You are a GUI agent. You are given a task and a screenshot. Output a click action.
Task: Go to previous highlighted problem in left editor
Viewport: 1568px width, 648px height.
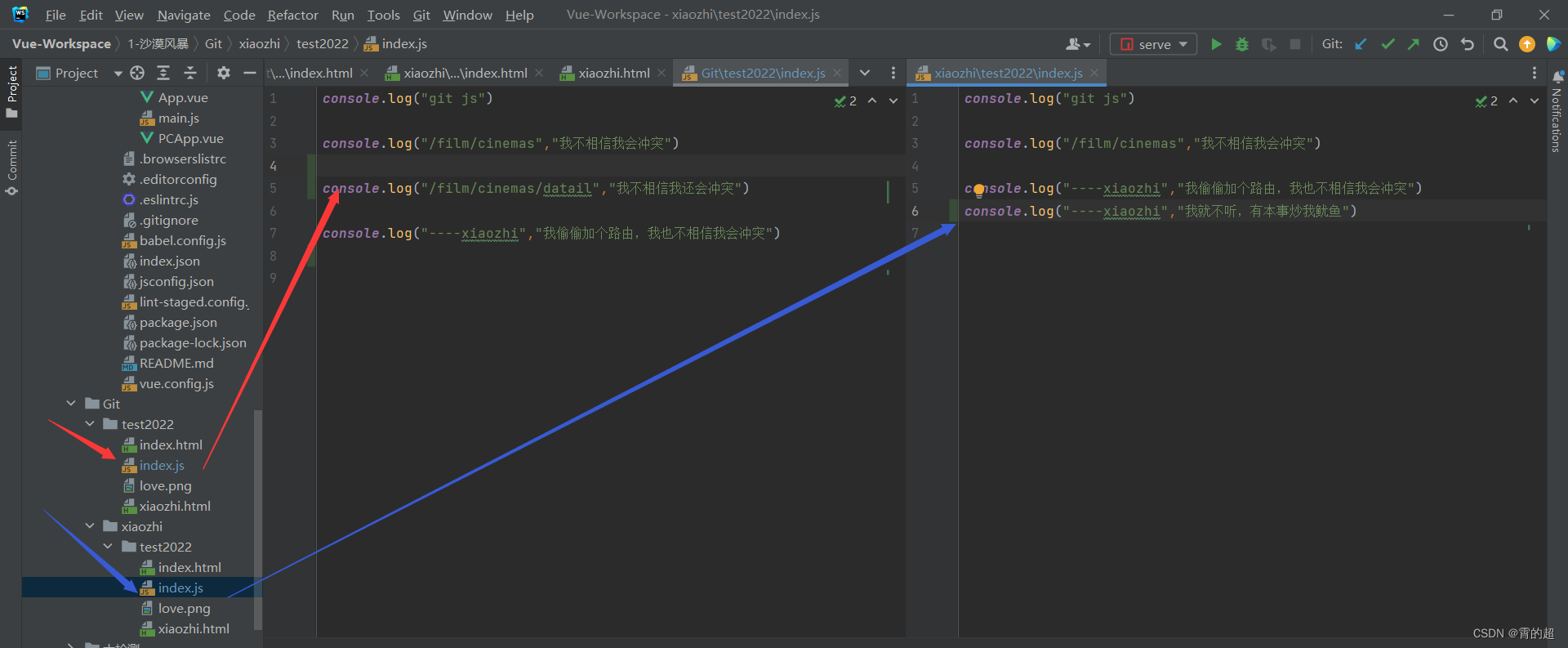point(872,101)
